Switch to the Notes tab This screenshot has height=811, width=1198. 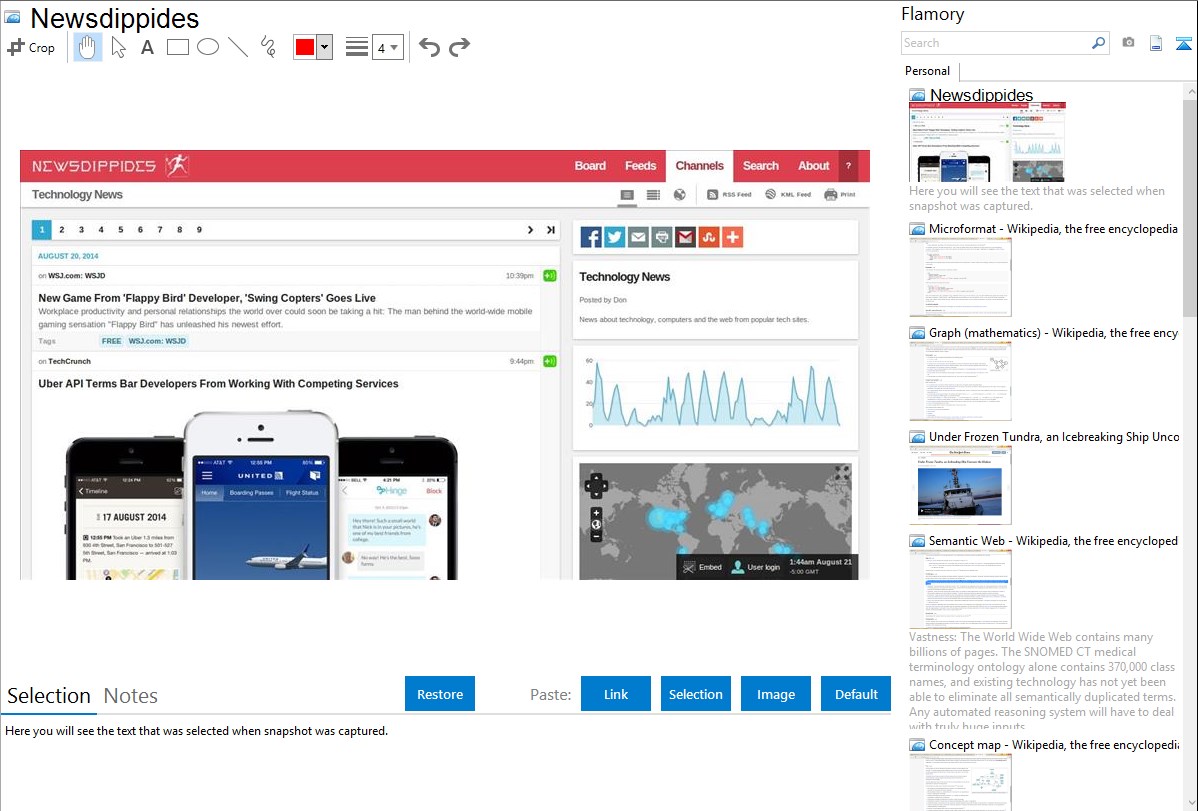pyautogui.click(x=131, y=696)
